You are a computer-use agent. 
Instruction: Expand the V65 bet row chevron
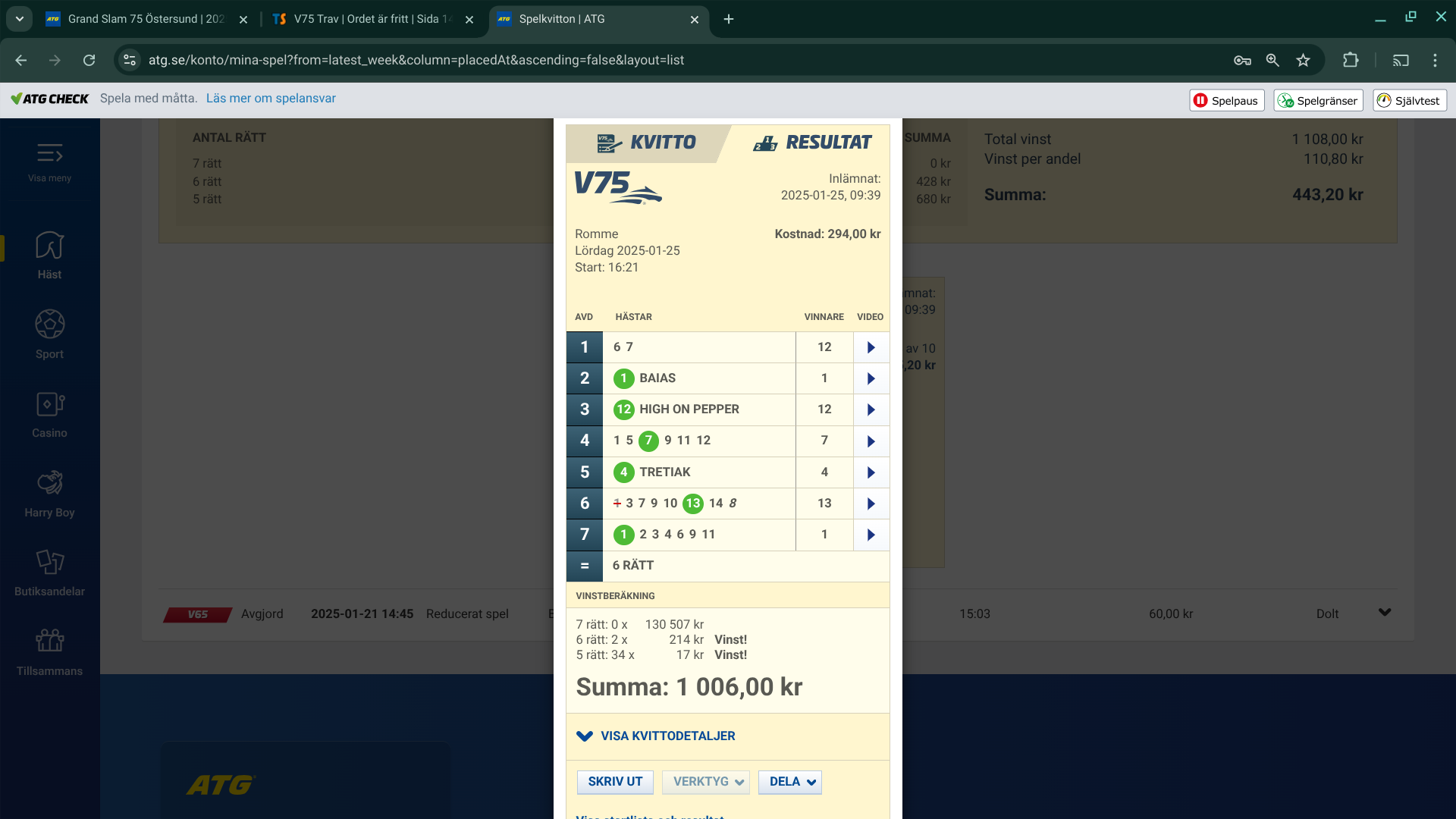[x=1385, y=613]
